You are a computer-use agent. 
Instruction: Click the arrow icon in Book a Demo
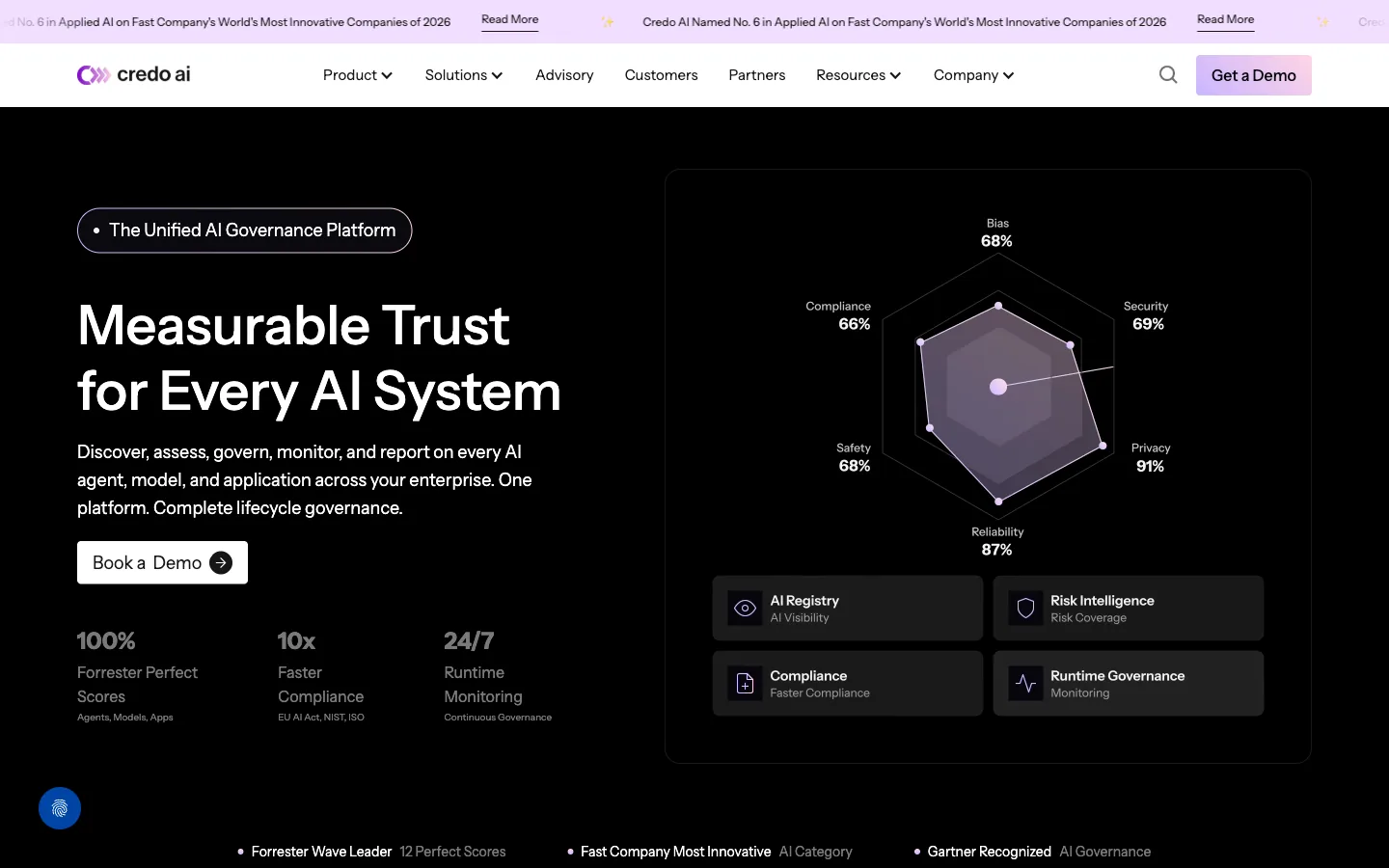click(x=221, y=562)
